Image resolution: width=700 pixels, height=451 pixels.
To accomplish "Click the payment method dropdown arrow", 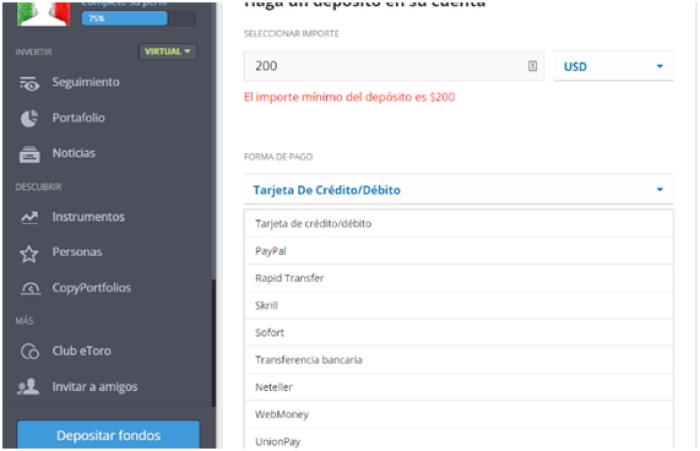I will point(659,190).
